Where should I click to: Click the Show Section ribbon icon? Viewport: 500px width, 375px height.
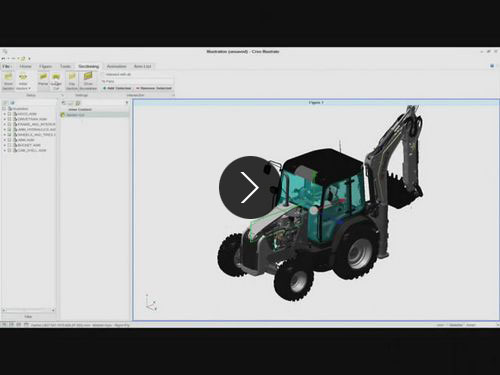tap(8, 77)
